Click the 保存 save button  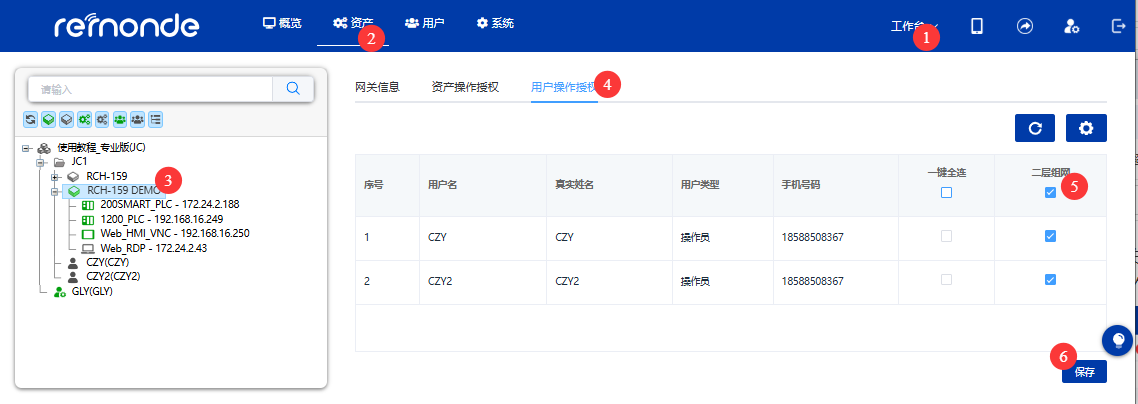[1084, 372]
